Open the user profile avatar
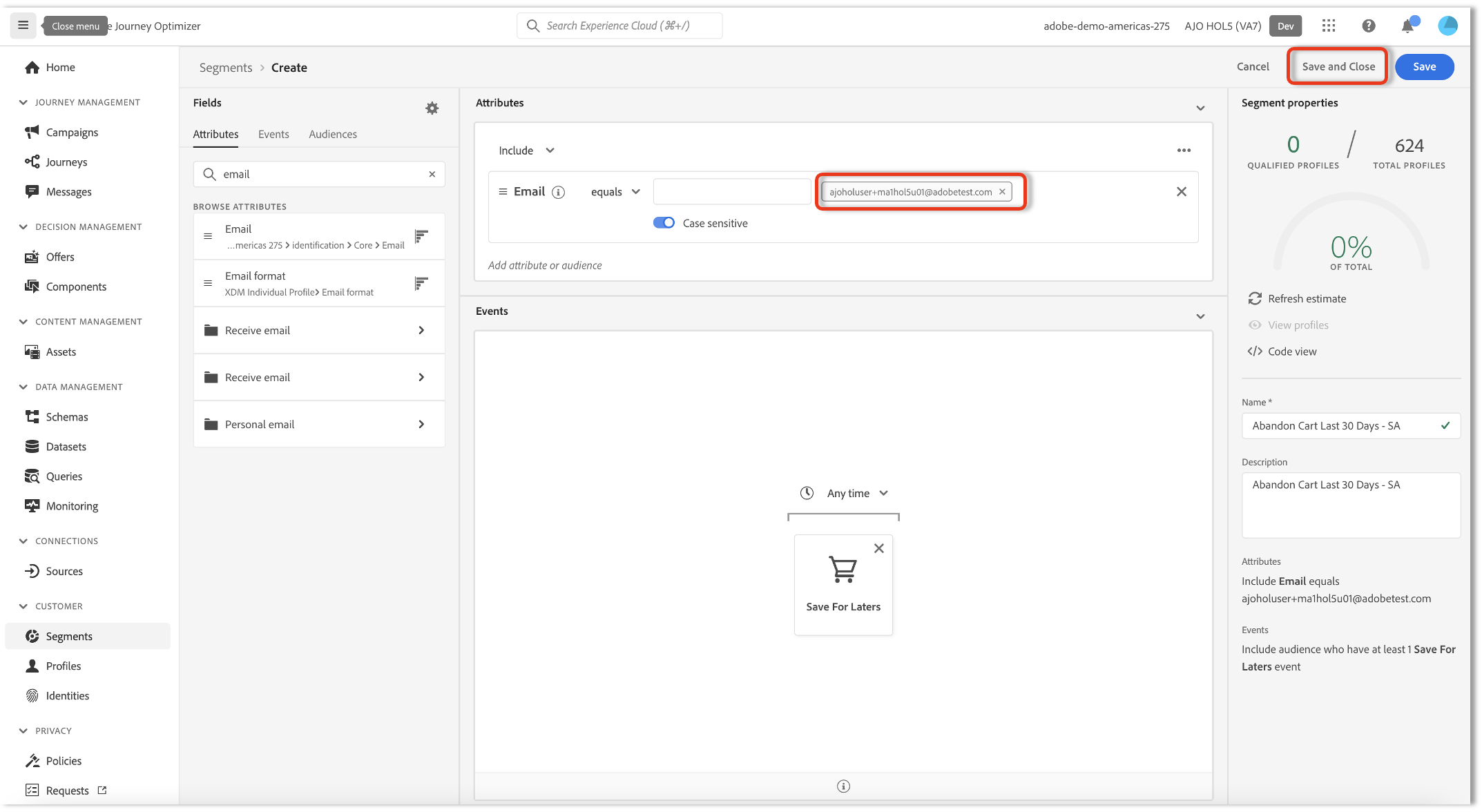The height and width of the screenshot is (812, 1482). (1447, 26)
